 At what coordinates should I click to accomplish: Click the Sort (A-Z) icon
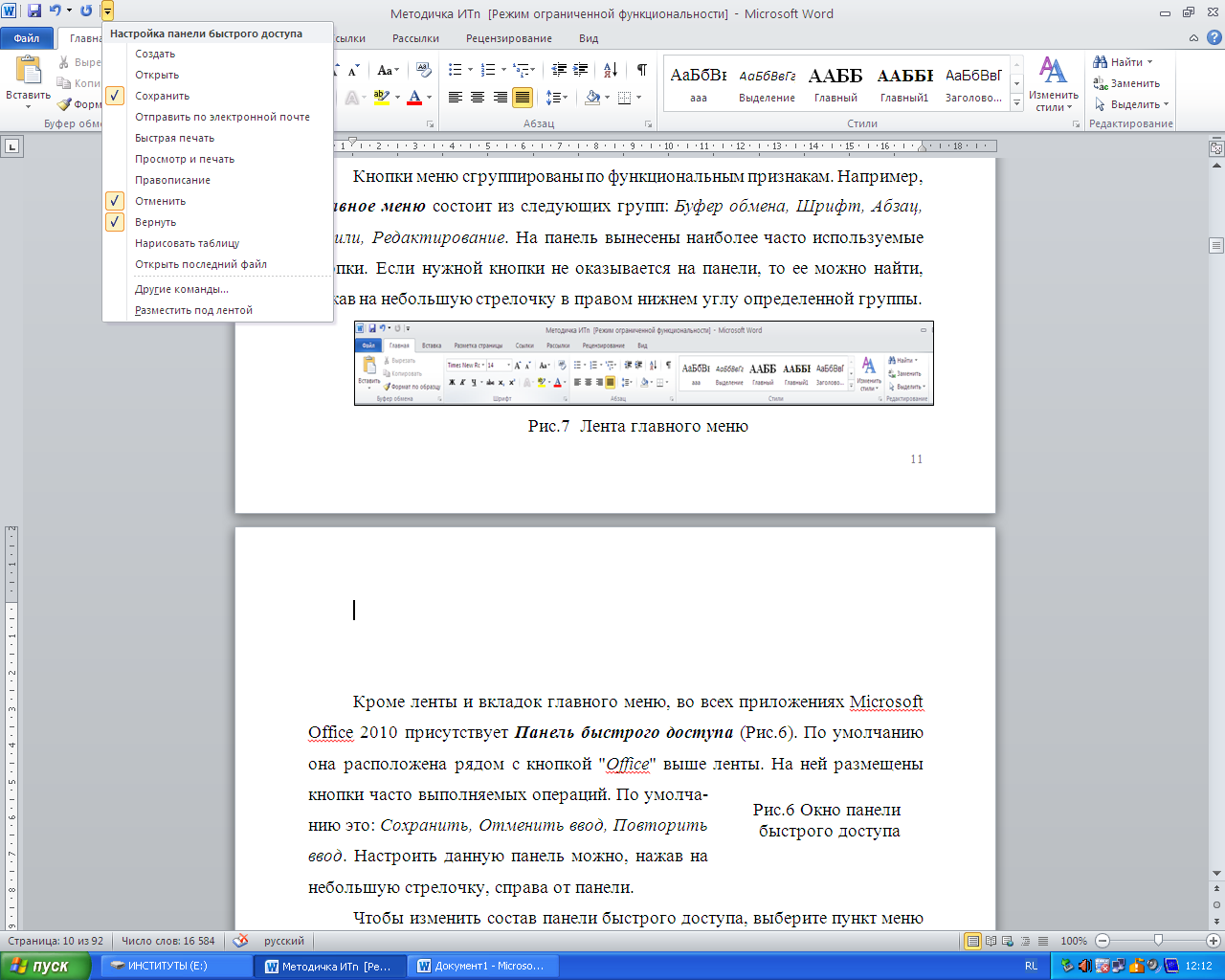coord(610,70)
